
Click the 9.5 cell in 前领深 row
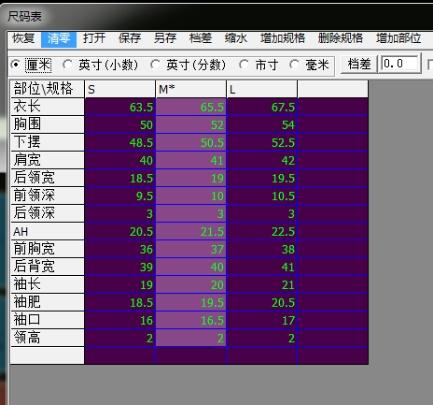pyautogui.click(x=120, y=196)
